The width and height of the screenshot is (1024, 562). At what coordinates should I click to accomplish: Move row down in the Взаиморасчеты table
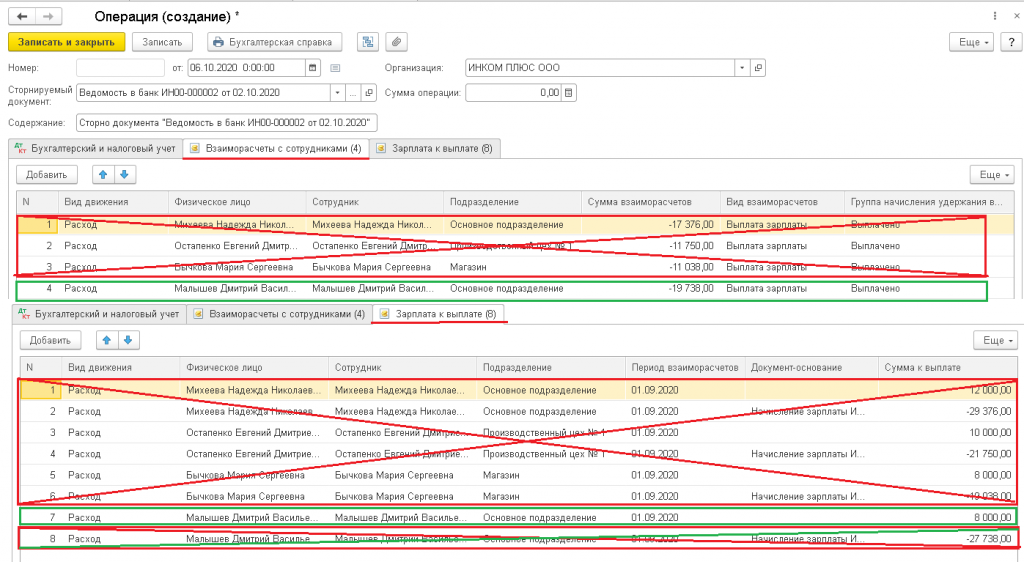[124, 174]
